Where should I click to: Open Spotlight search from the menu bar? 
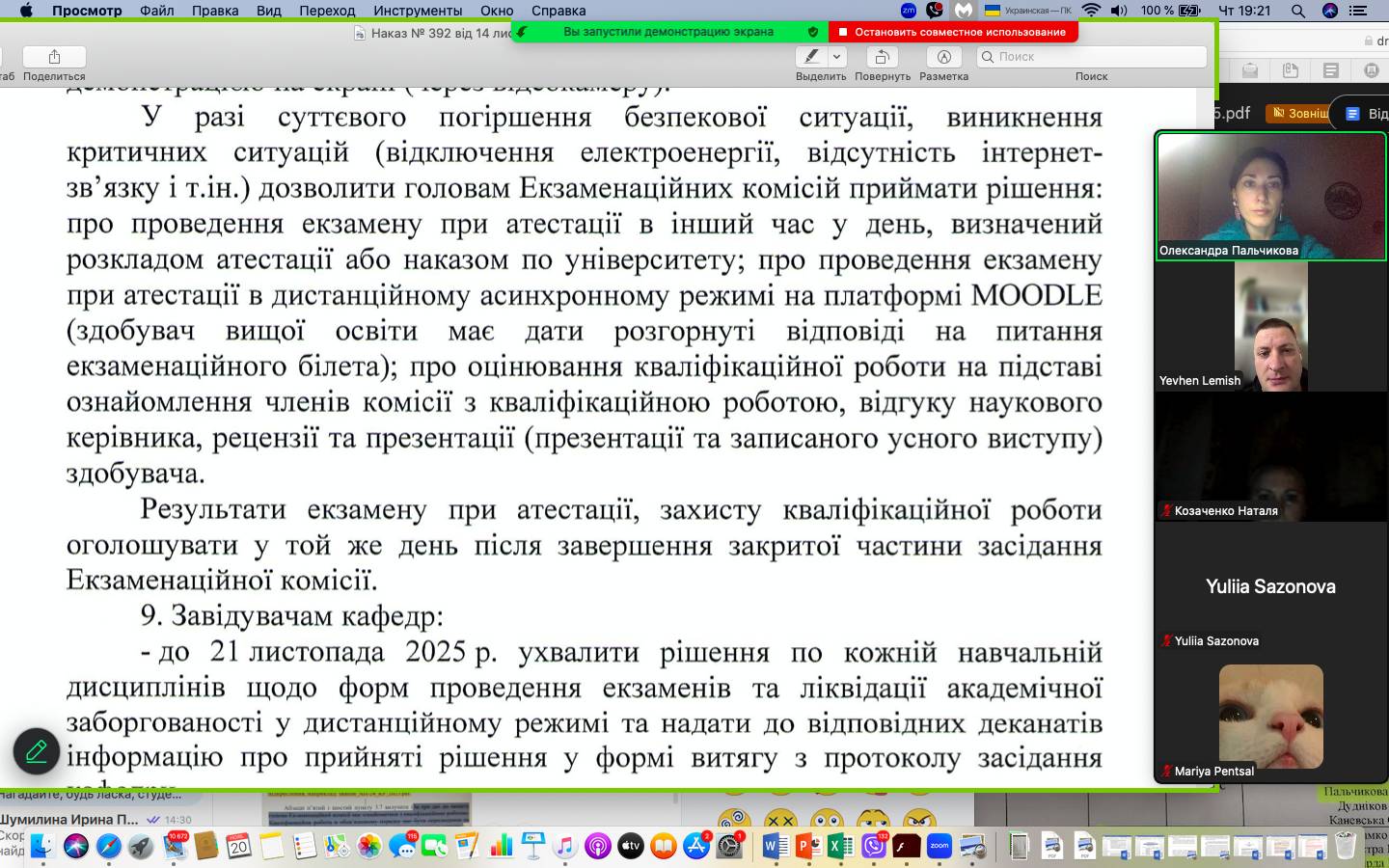[x=1299, y=11]
